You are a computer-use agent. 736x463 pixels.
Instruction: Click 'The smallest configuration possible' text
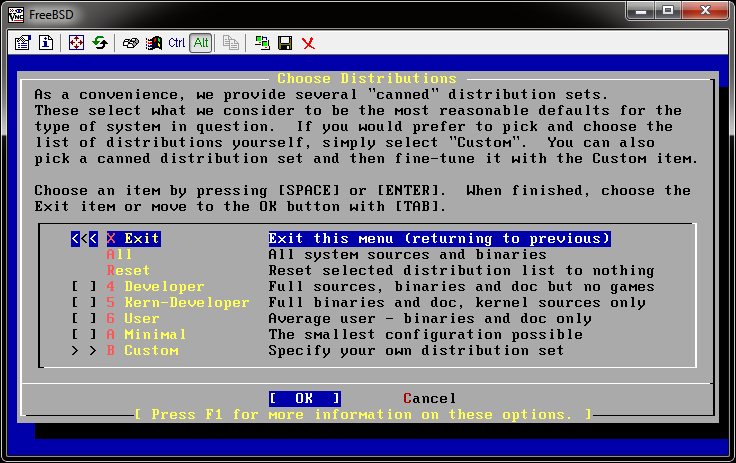pyautogui.click(x=426, y=334)
